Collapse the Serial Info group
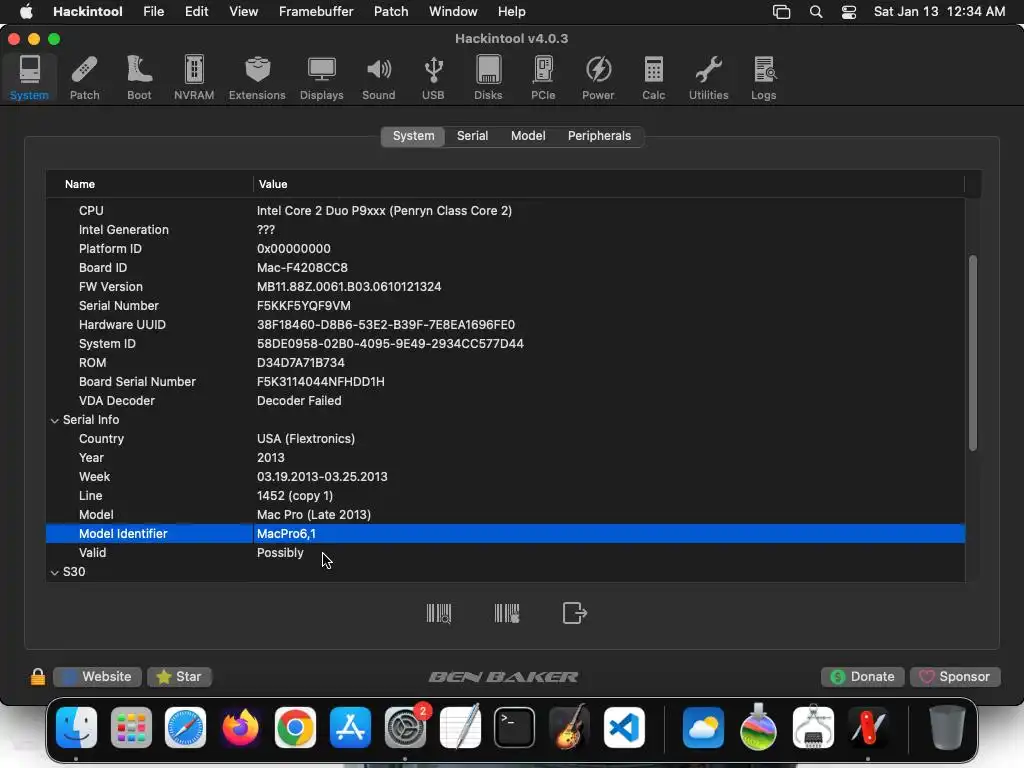This screenshot has height=768, width=1024. pos(55,421)
